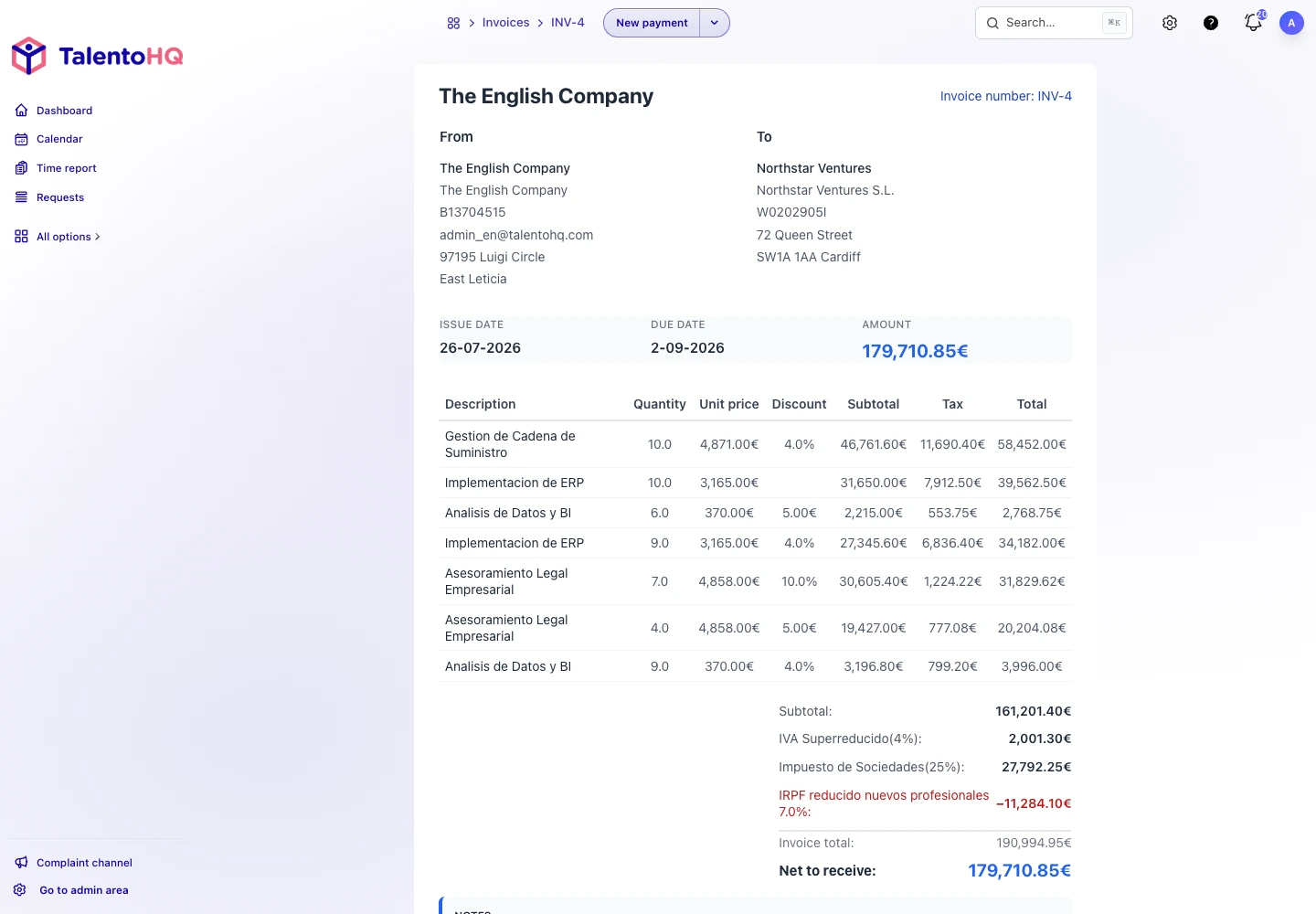Click admin_en@talentohq.com email text
This screenshot has height=914, width=1316.
pos(516,235)
